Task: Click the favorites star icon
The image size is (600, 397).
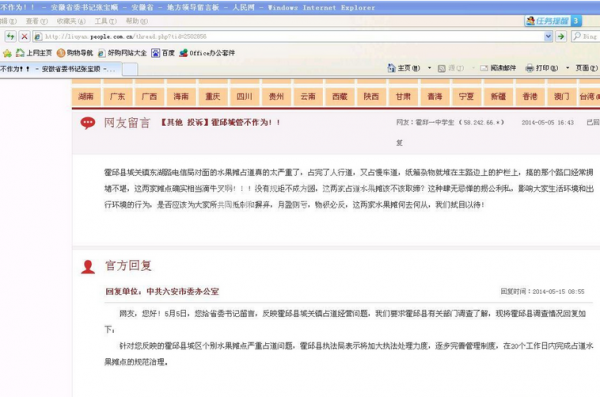Action: [x=7, y=53]
